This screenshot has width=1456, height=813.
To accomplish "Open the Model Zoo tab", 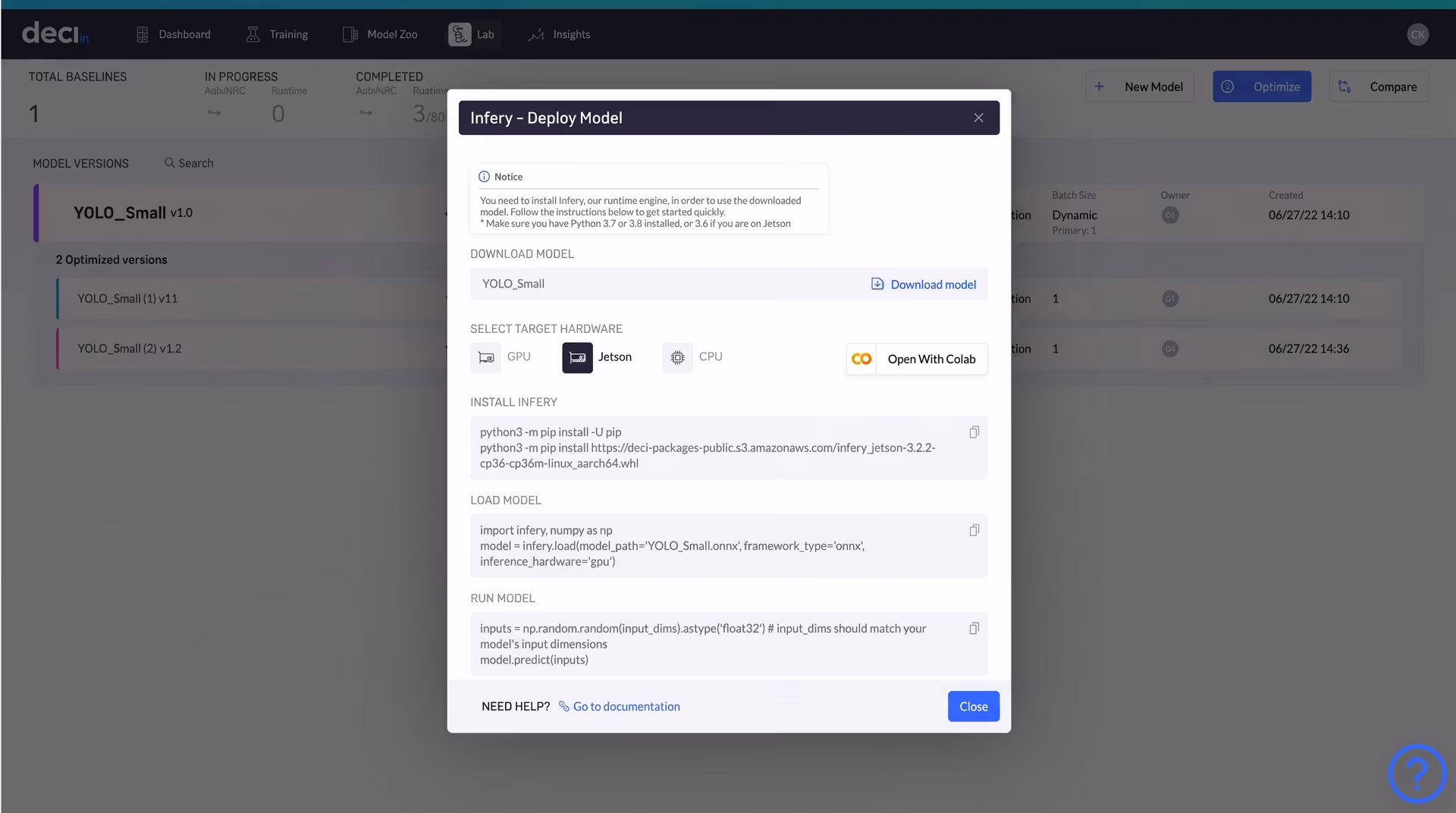I will point(380,34).
